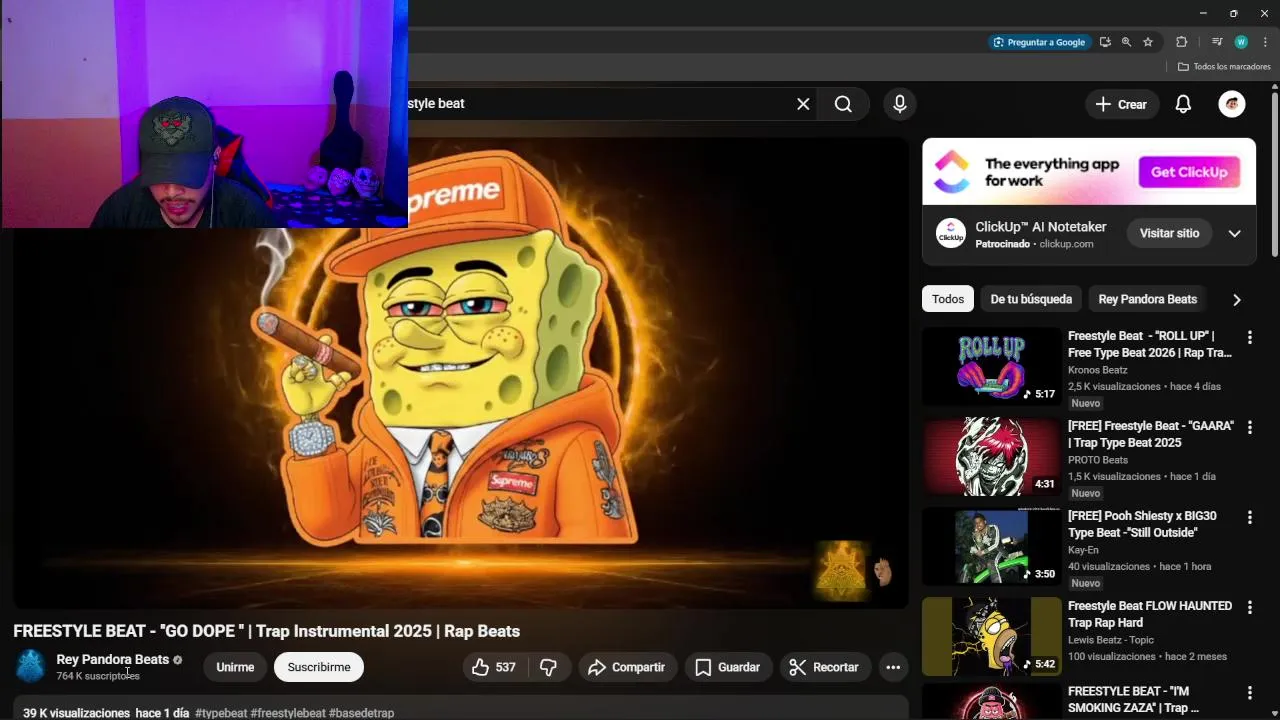The image size is (1280, 720).
Task: Like the video with thumbs up
Action: click(494, 667)
